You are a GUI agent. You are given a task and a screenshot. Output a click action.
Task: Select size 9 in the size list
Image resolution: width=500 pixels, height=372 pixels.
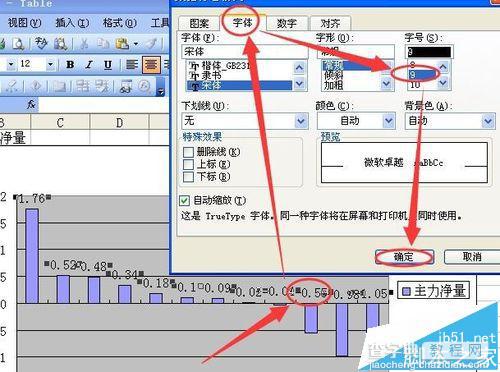click(421, 74)
